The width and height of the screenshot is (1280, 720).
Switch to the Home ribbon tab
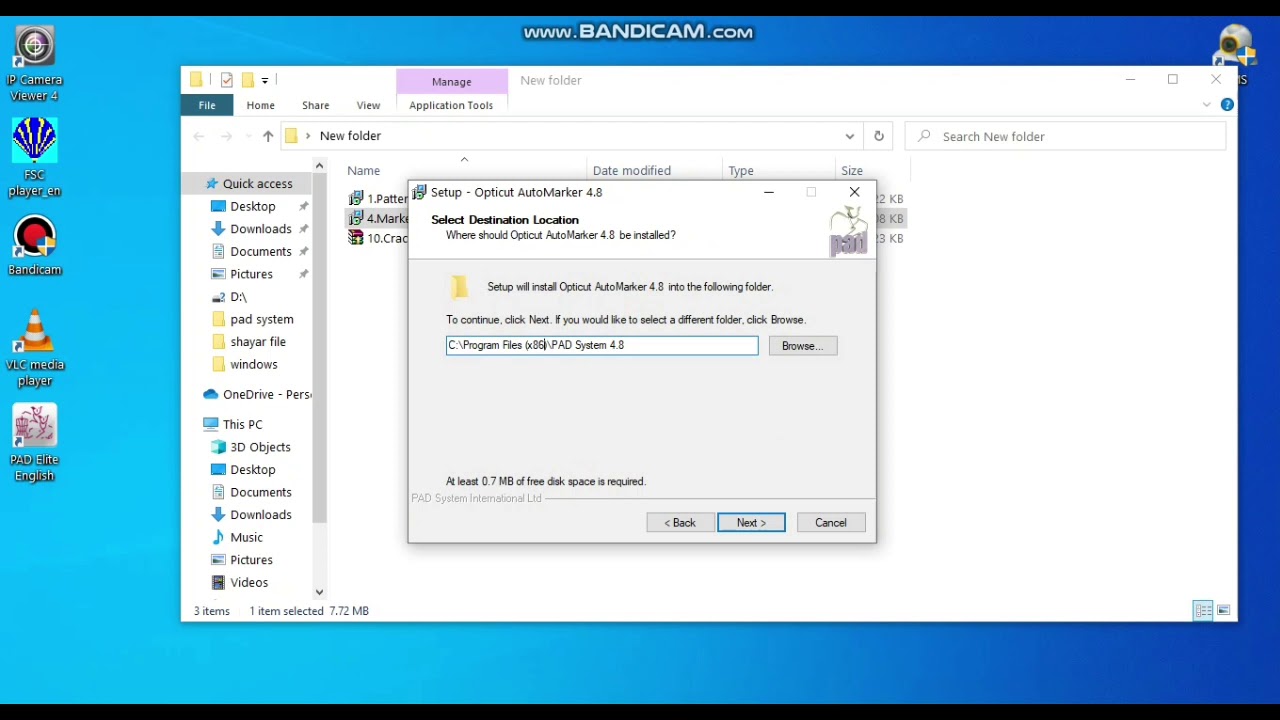260,105
